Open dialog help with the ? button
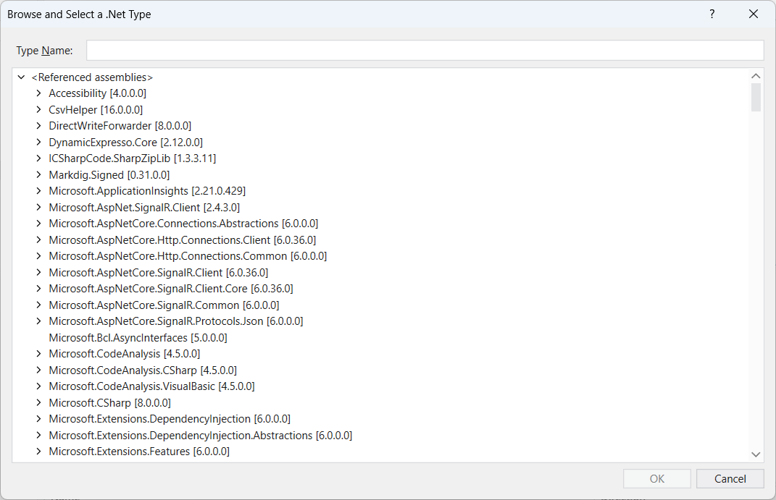 click(712, 14)
